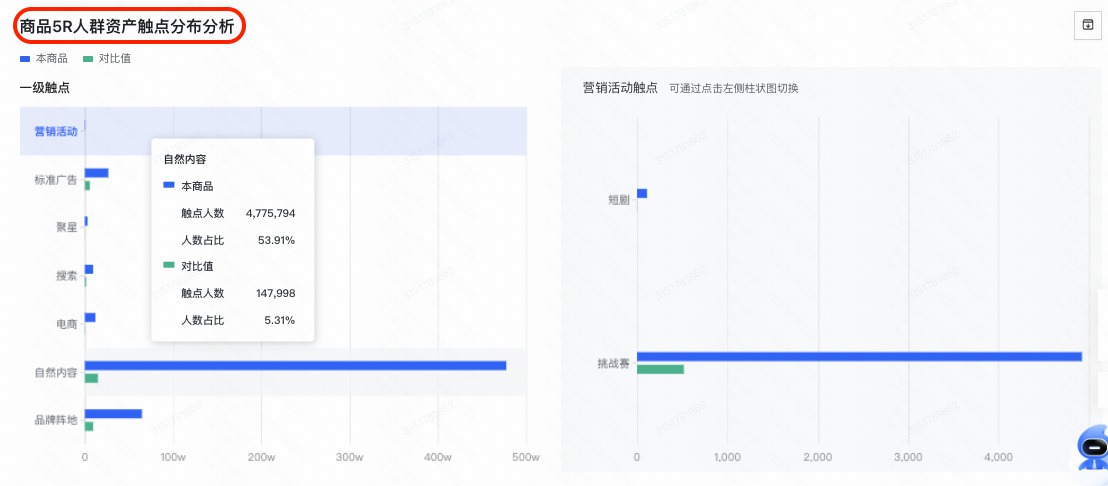This screenshot has height=486, width=1108.
Task: Click the 500w axis tick label
Action: [x=526, y=457]
